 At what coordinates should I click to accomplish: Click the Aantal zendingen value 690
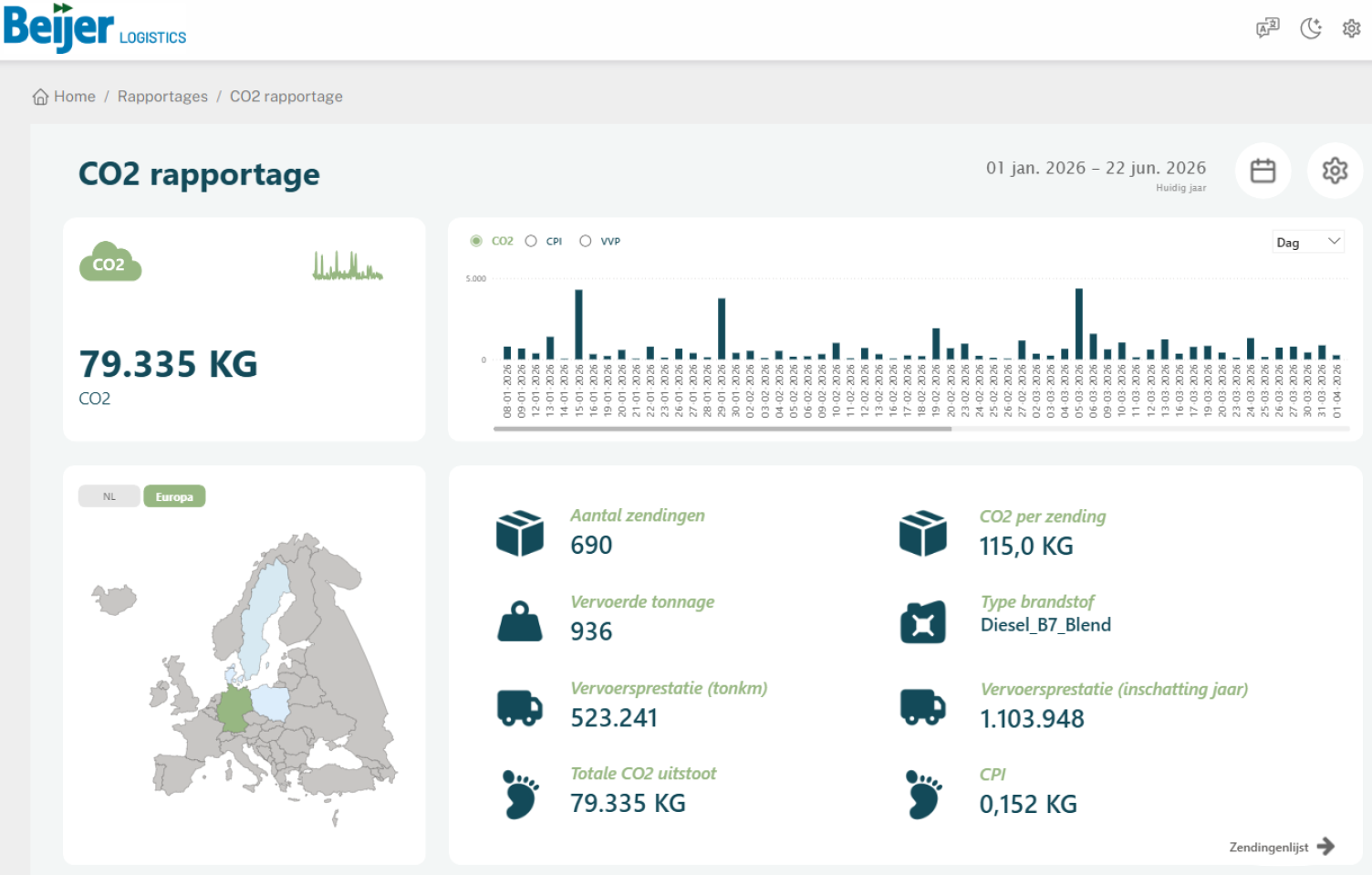point(591,545)
